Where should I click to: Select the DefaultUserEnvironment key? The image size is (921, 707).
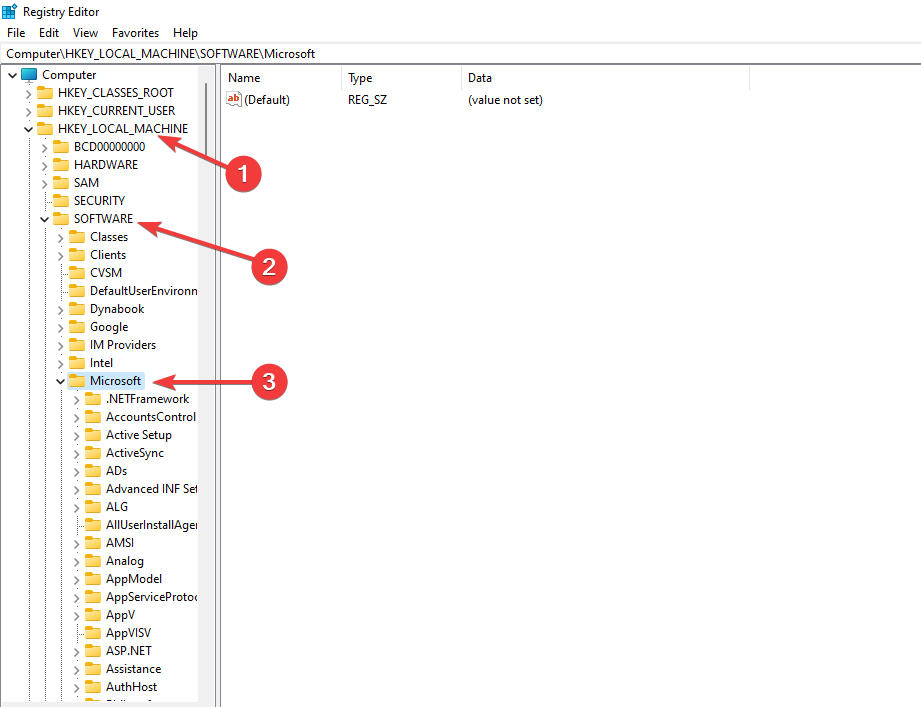pos(143,291)
